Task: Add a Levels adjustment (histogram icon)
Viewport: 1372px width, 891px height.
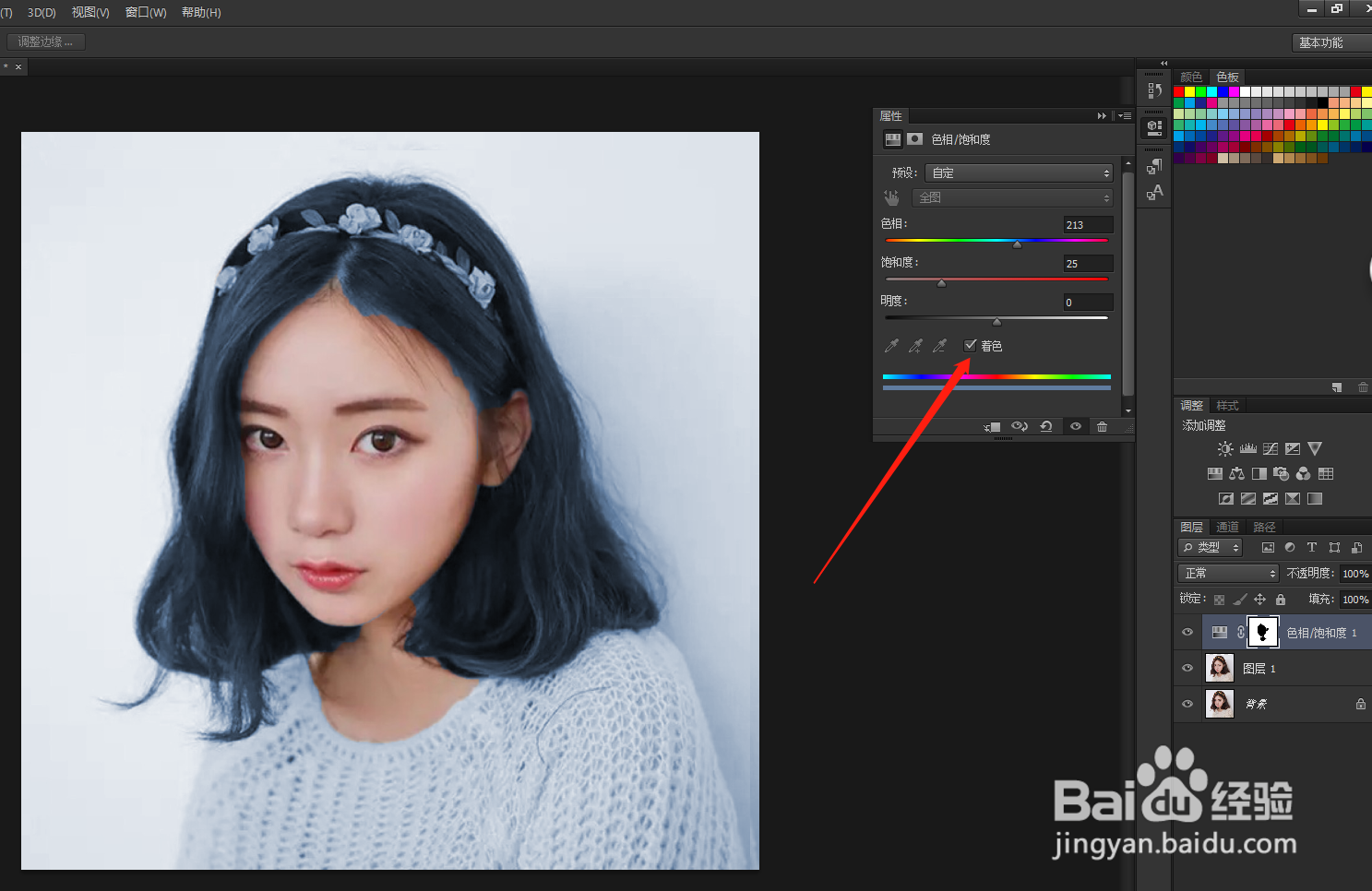Action: [x=1248, y=449]
